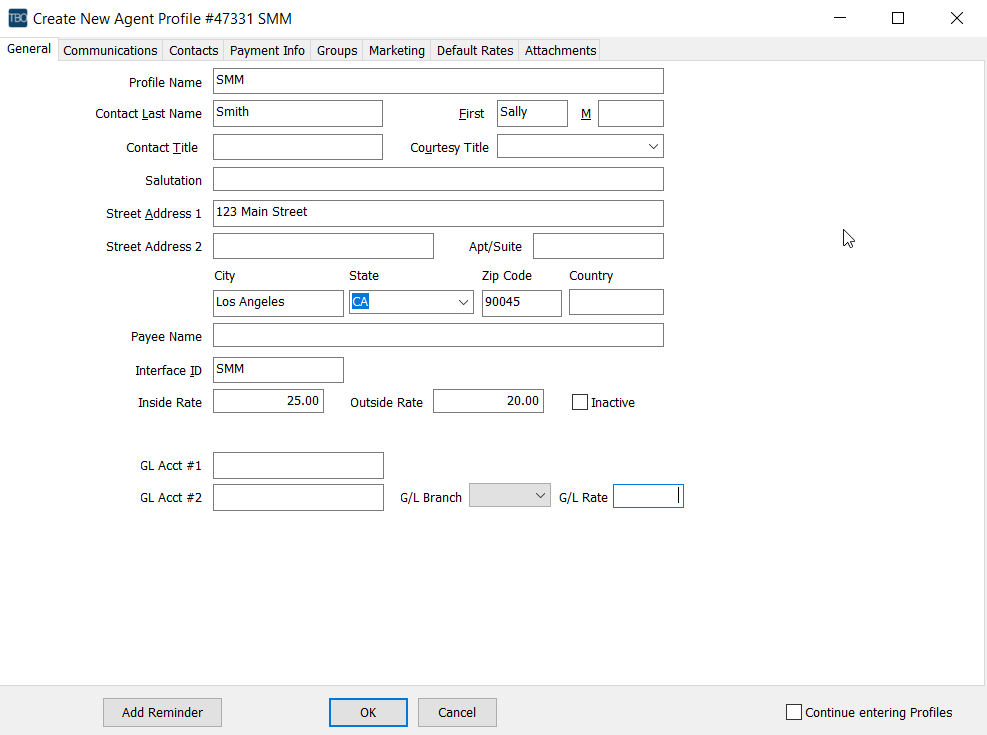Open the State dropdown showing CA
This screenshot has height=735, width=987.
(463, 301)
